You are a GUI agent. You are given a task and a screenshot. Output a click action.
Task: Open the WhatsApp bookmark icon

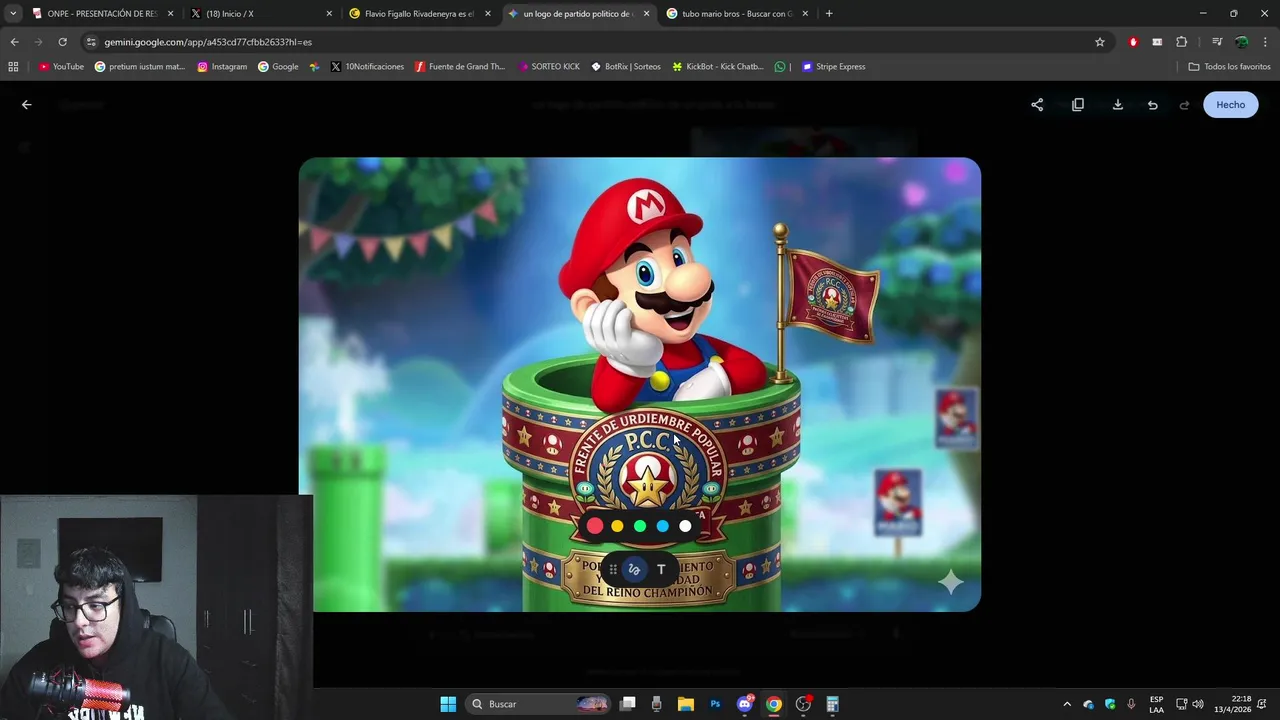(x=781, y=67)
